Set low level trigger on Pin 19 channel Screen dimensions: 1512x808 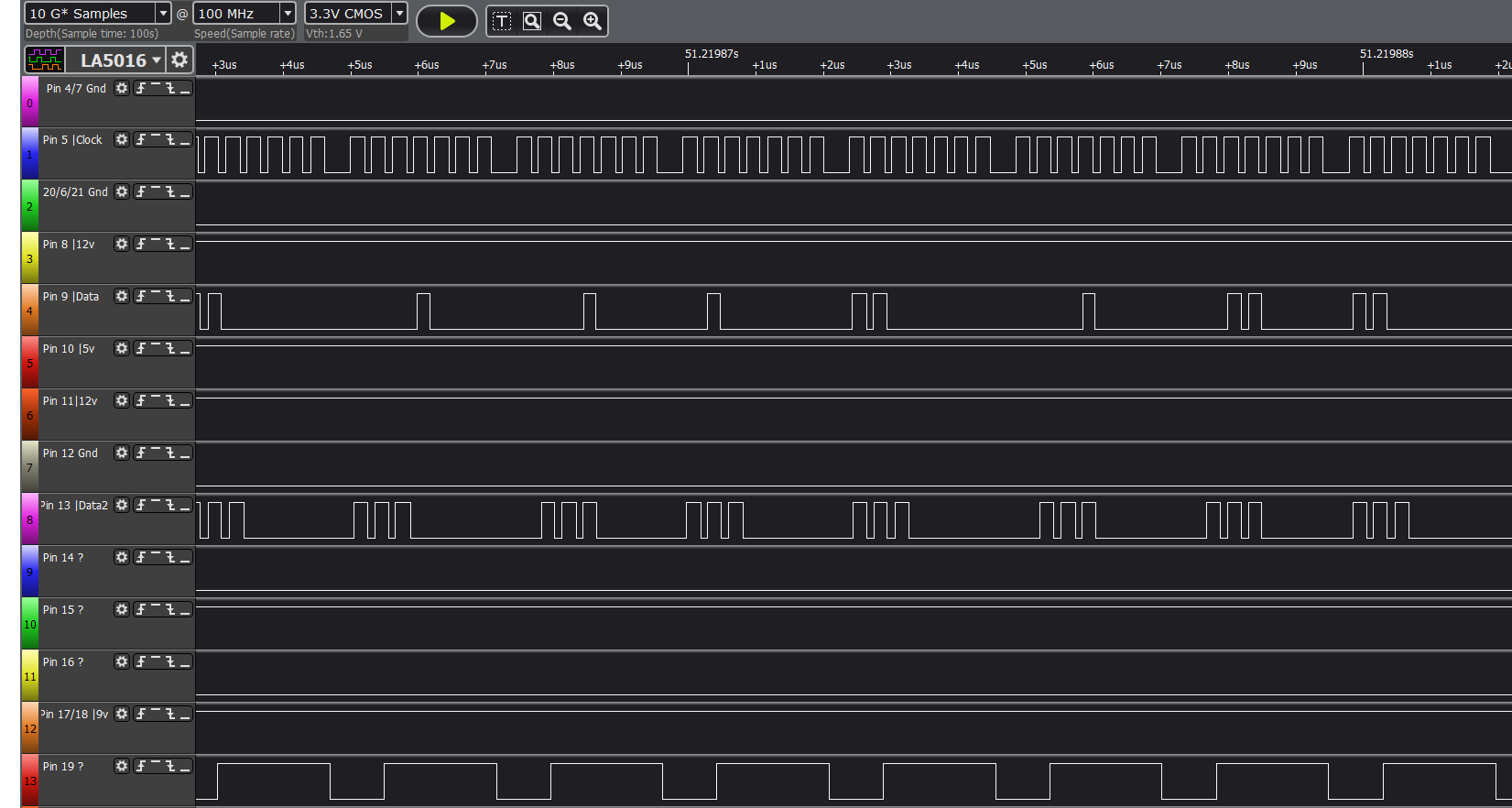pyautogui.click(x=185, y=766)
